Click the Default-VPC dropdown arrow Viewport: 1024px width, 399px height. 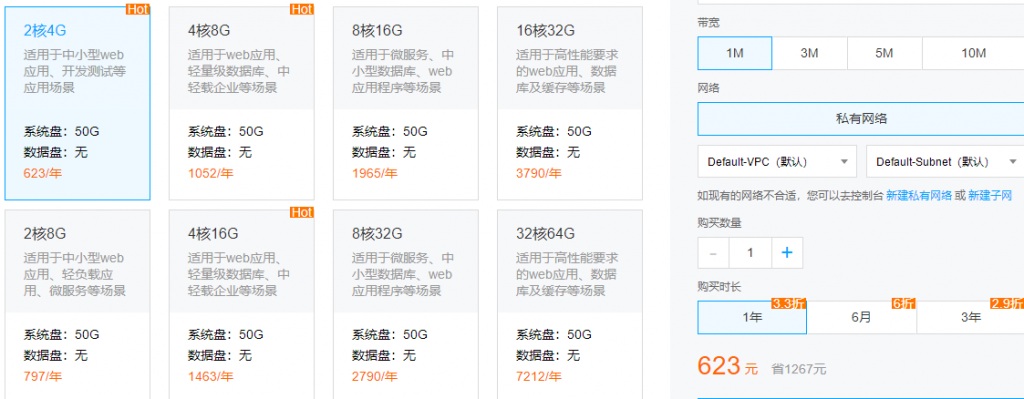[844, 161]
